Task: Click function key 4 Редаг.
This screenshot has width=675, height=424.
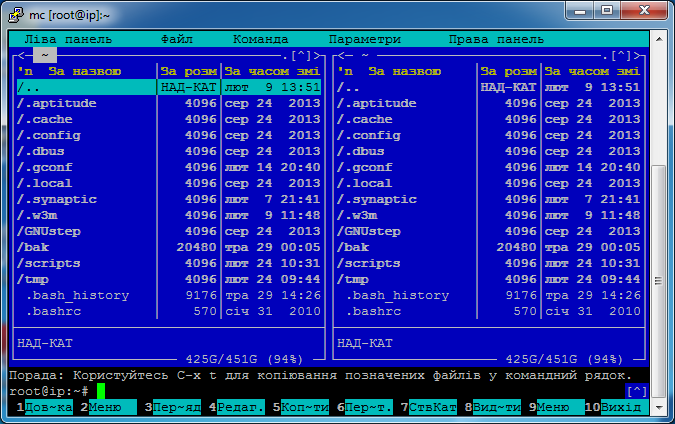Action: [x=237, y=407]
